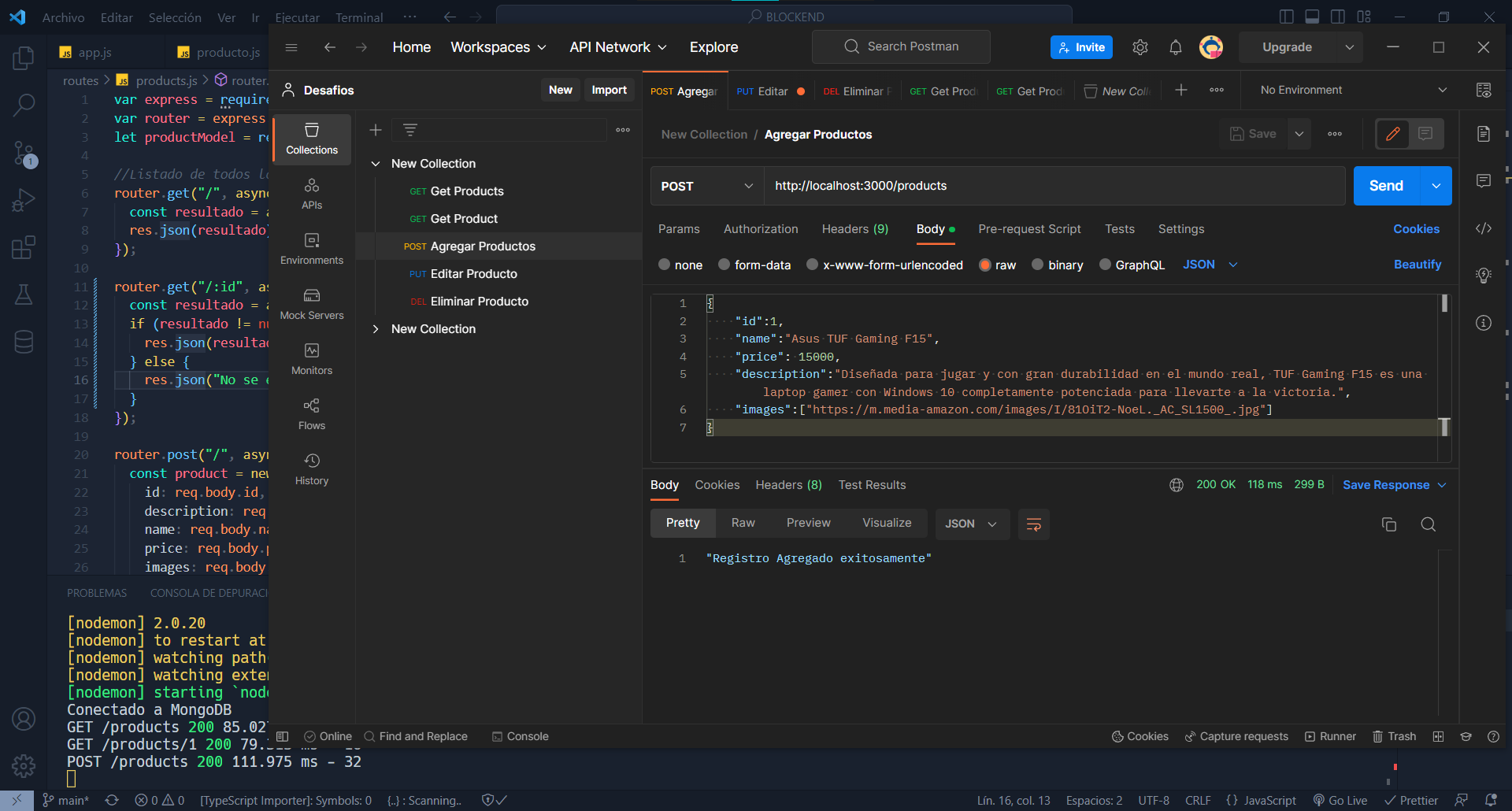Open documentation icon in right sidebar
Viewport: 1512px width, 811px height.
(x=1484, y=134)
